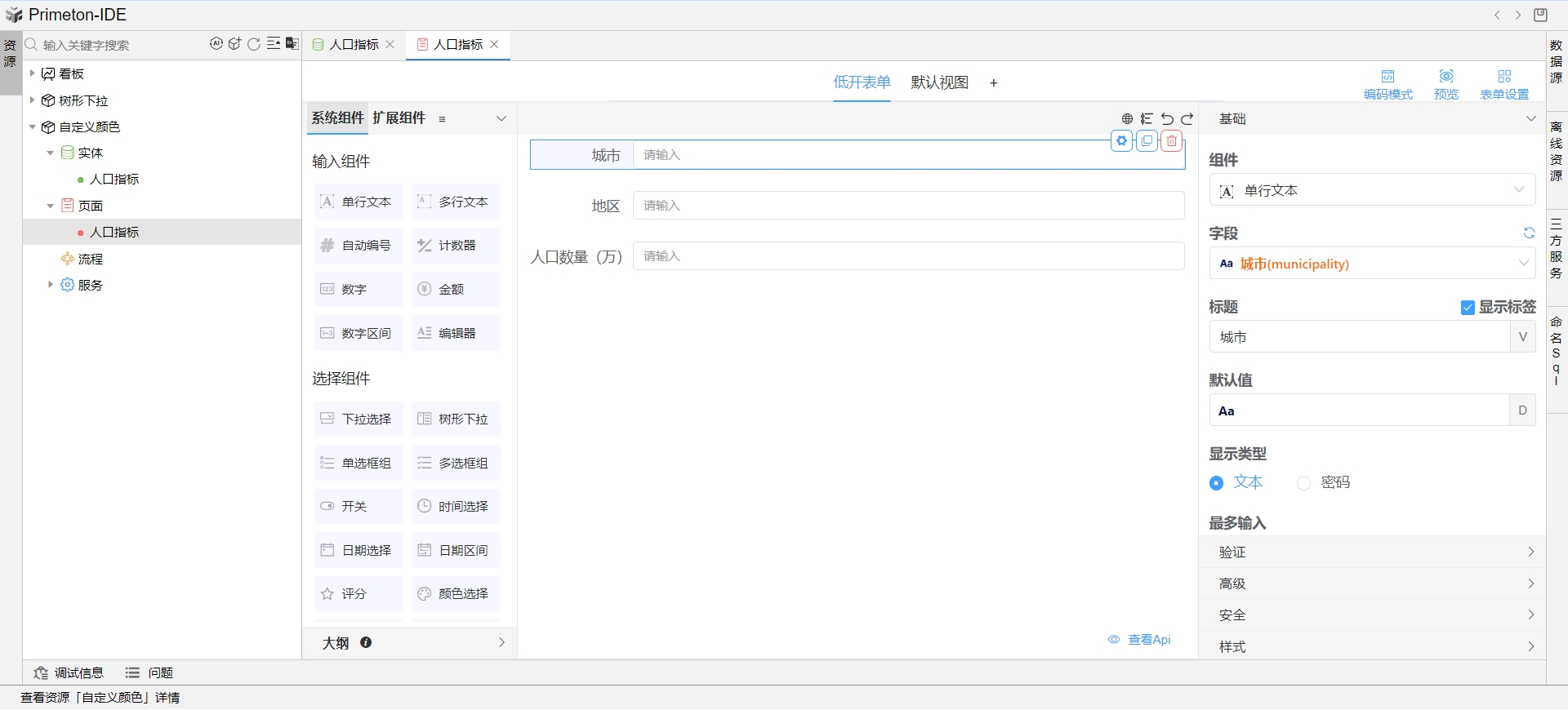Copy the selected 城市 field component
The width and height of the screenshot is (1568, 710).
pyautogui.click(x=1147, y=141)
